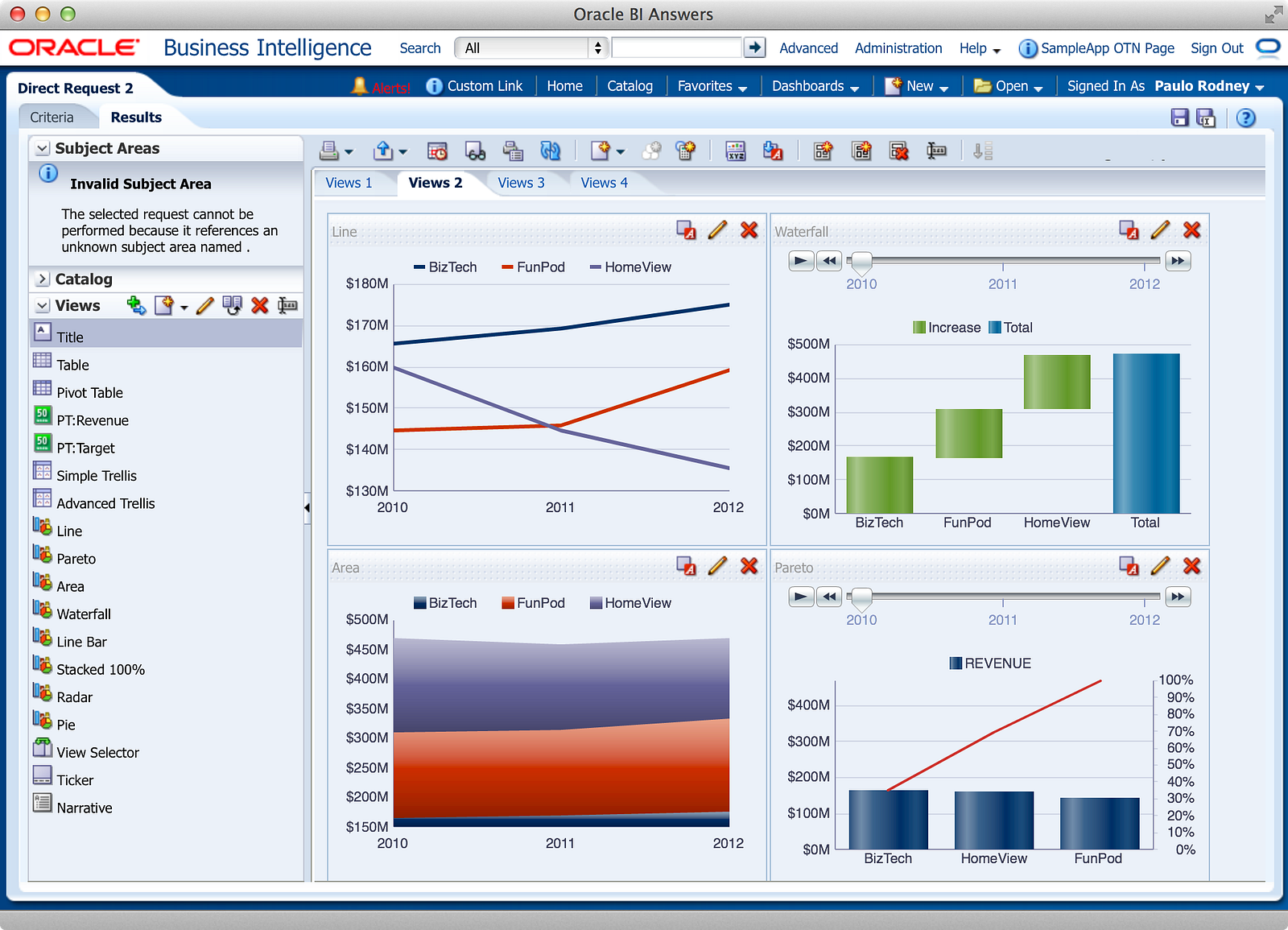Click the eyeglasses preview icon in toolbar
Viewport: 1288px width, 930px height.
pos(475,151)
